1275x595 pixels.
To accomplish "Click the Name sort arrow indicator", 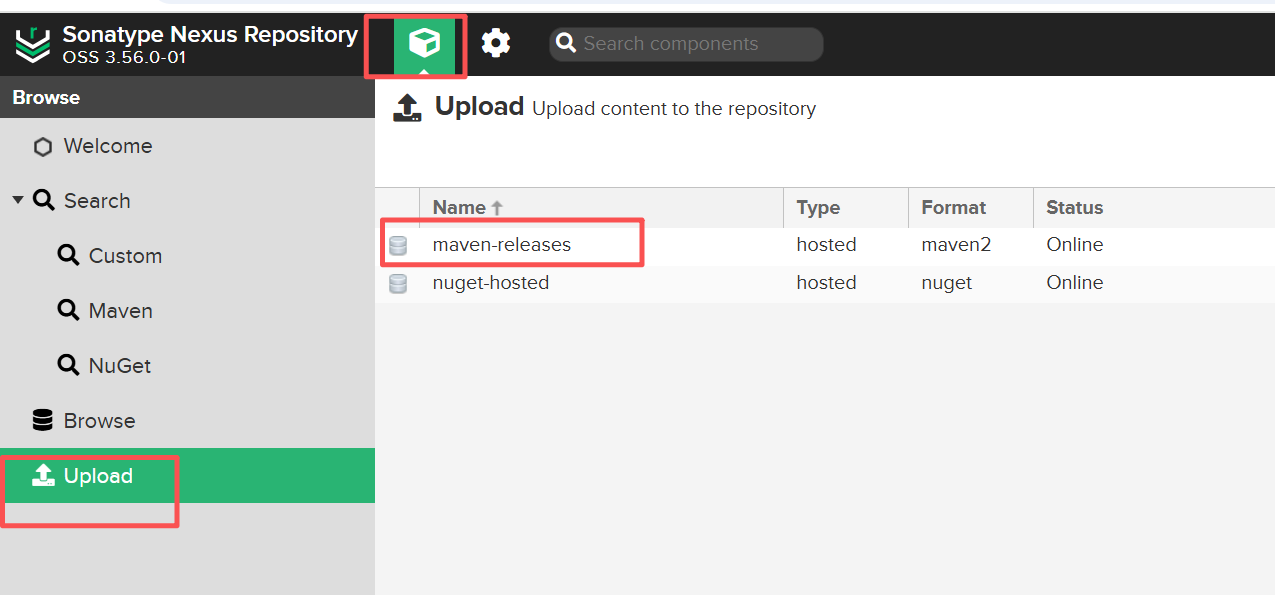I will click(497, 208).
